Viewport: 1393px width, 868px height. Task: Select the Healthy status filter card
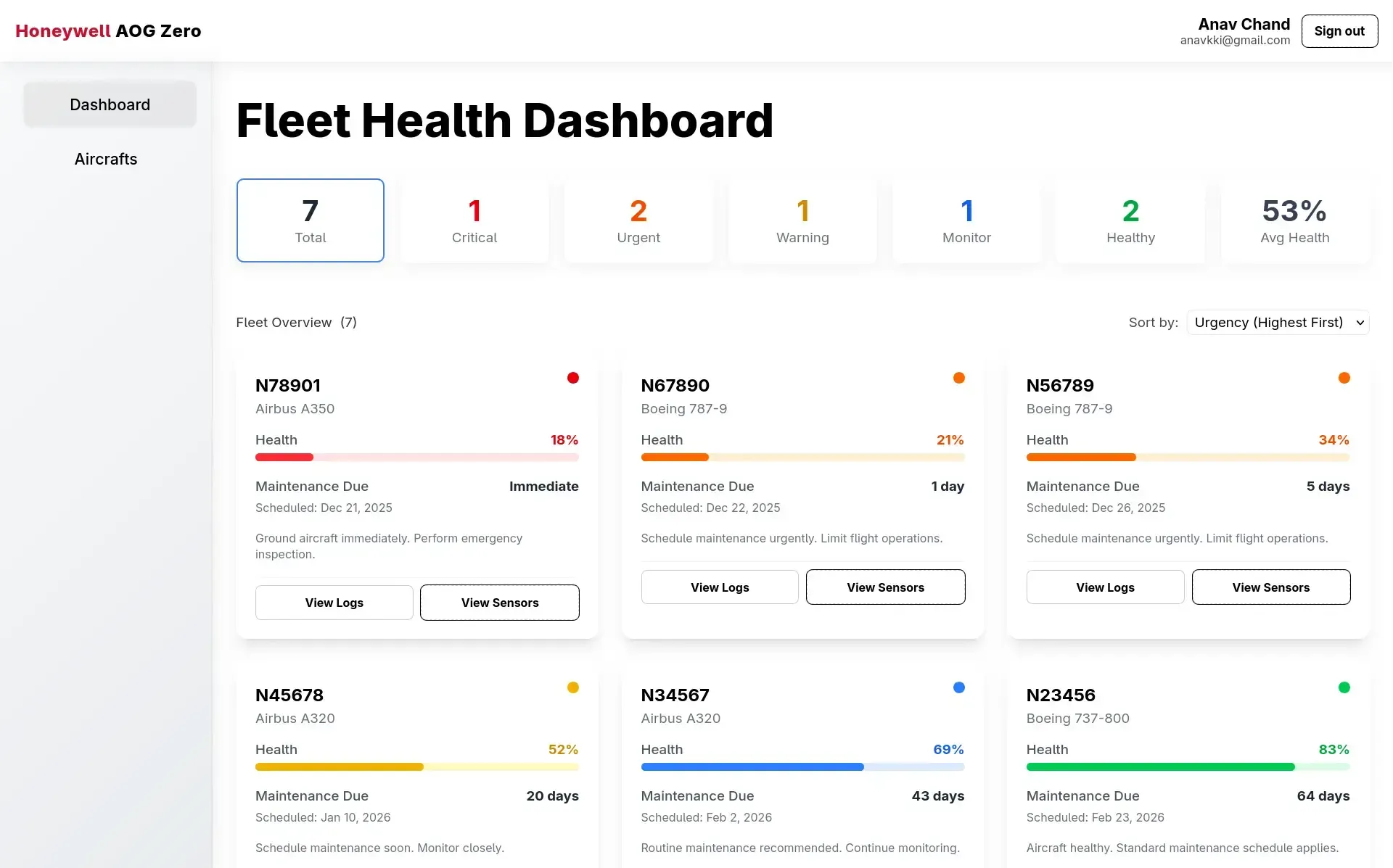(x=1130, y=220)
